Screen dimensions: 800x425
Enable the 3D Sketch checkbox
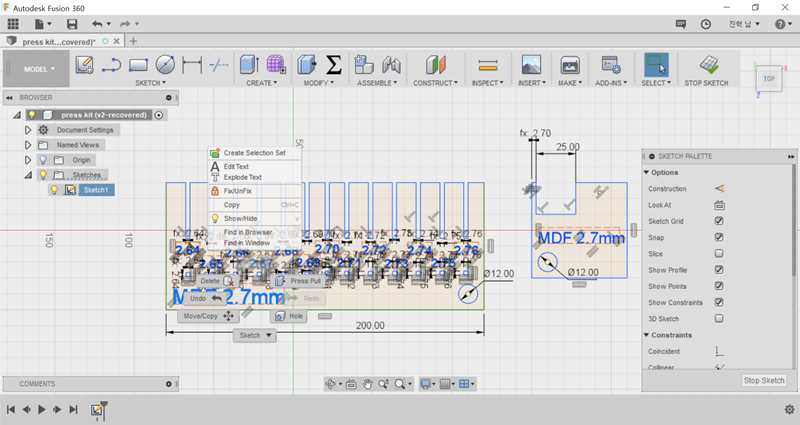pyautogui.click(x=719, y=318)
